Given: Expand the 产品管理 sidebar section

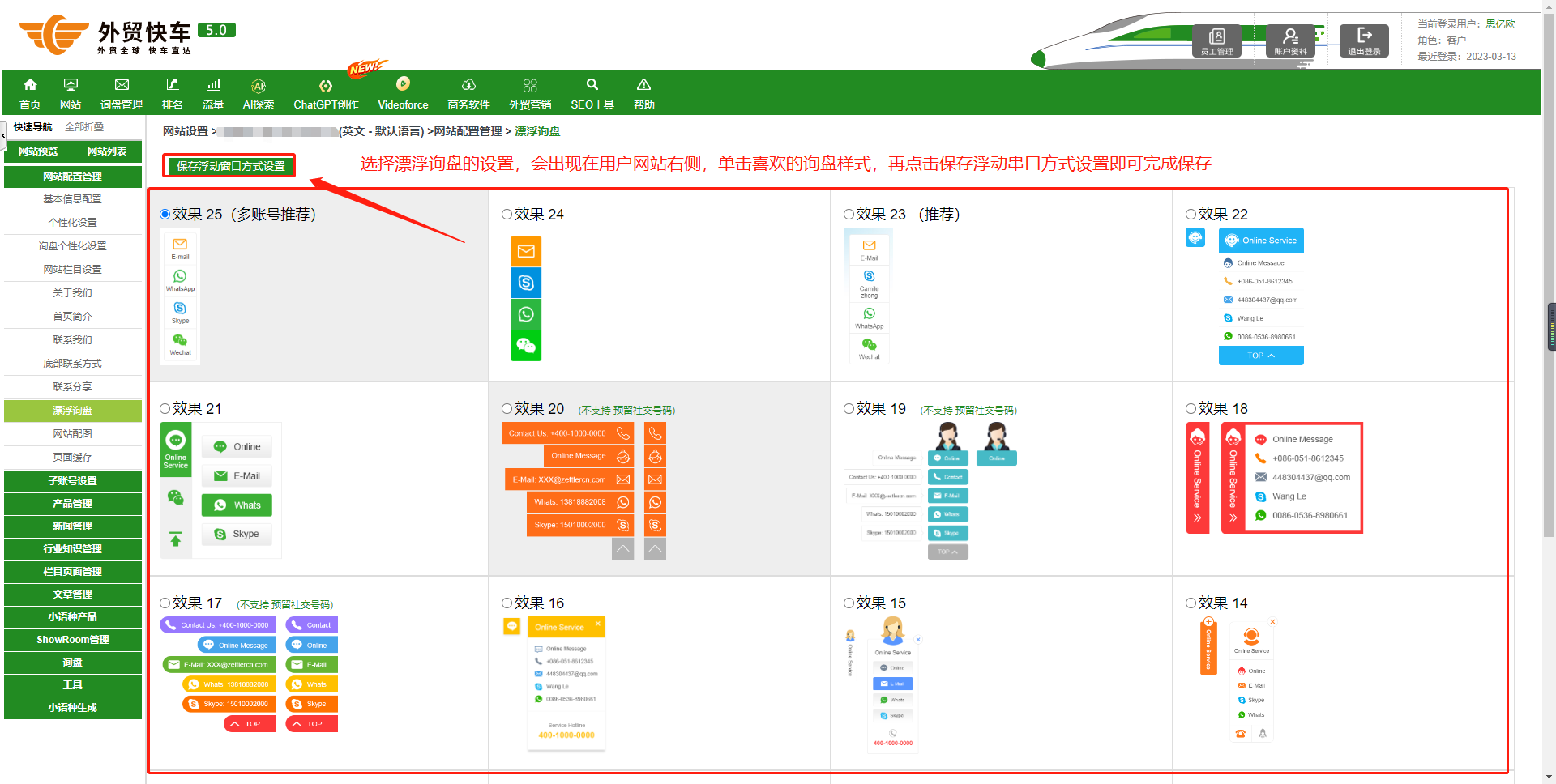Looking at the screenshot, I should pos(73,504).
